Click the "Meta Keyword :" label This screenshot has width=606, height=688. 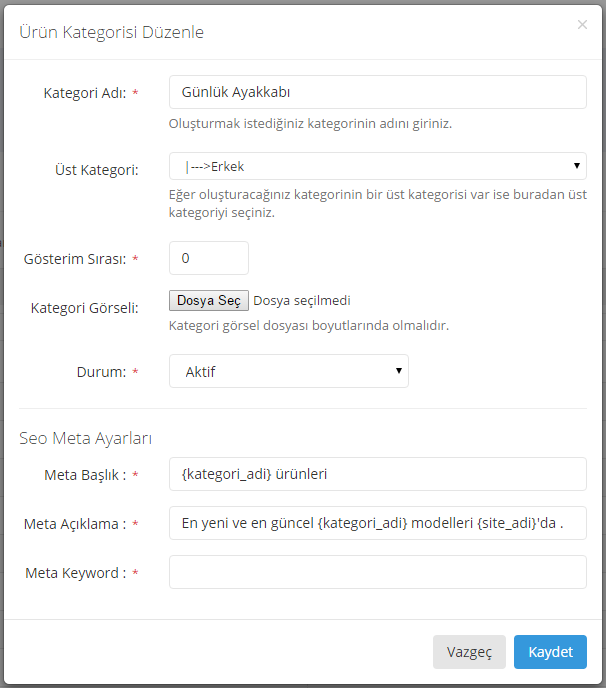point(76,573)
